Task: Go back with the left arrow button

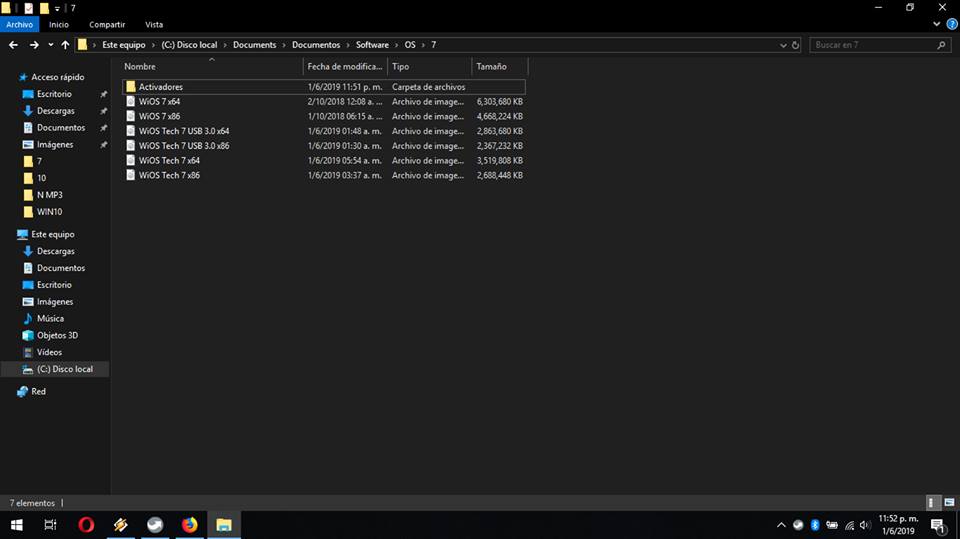Action: pyautogui.click(x=13, y=45)
